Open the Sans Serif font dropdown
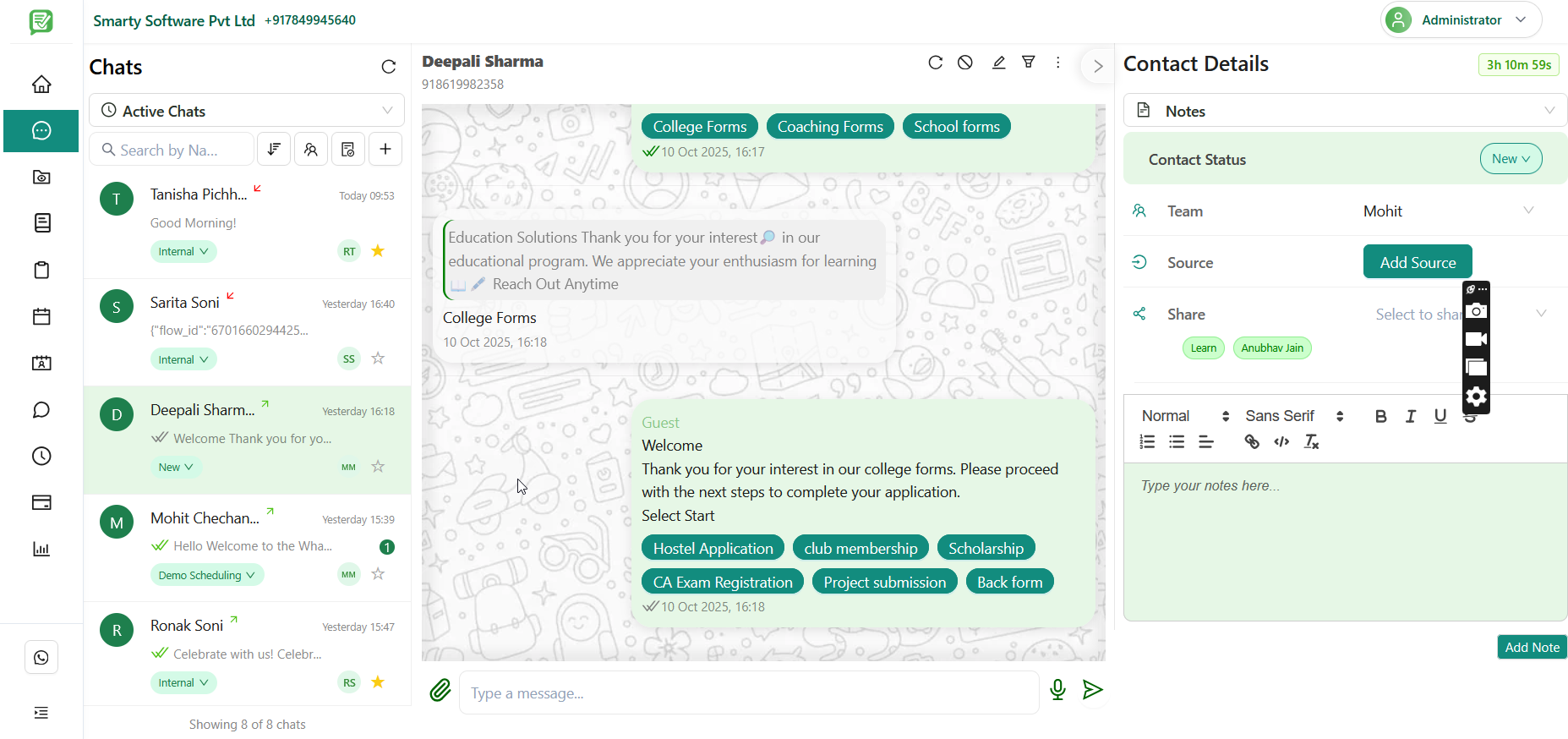1568x739 pixels. pyautogui.click(x=1294, y=416)
